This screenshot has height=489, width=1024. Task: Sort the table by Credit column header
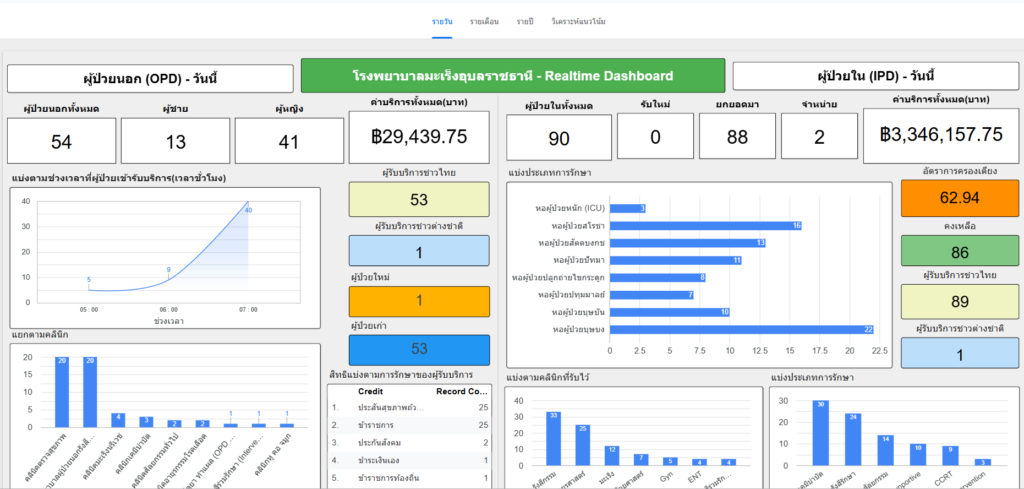(x=371, y=391)
